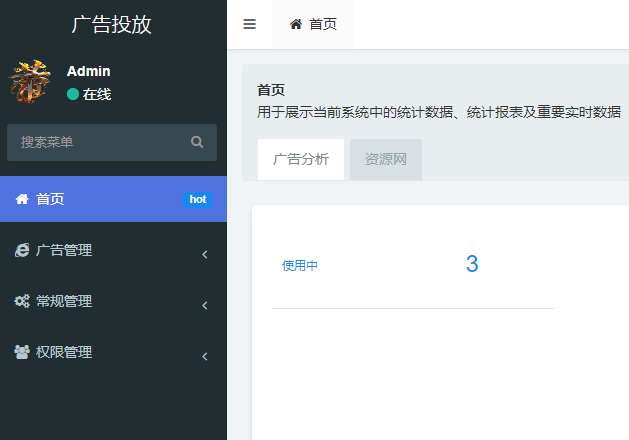This screenshot has height=440, width=629.
Task: Switch to the 广告分析 tab
Action: click(301, 159)
